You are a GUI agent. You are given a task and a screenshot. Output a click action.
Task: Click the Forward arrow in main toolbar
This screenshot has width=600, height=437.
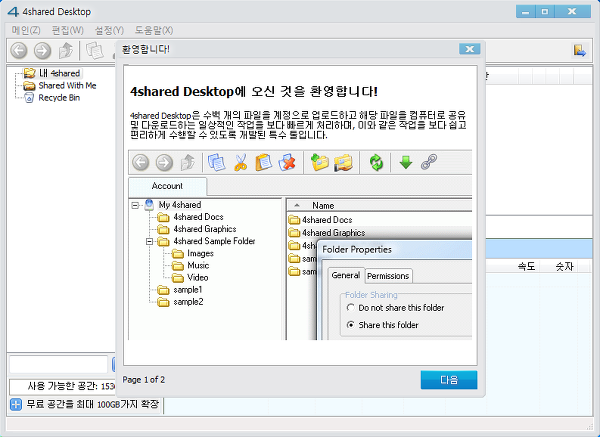(42, 50)
